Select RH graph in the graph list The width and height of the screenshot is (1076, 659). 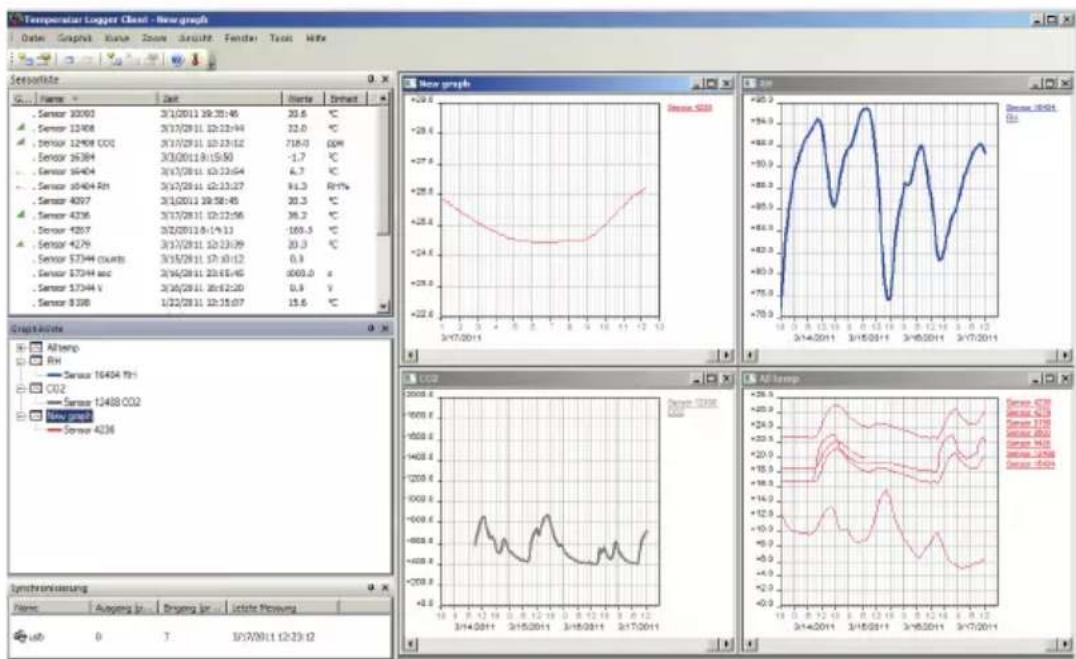tap(54, 361)
